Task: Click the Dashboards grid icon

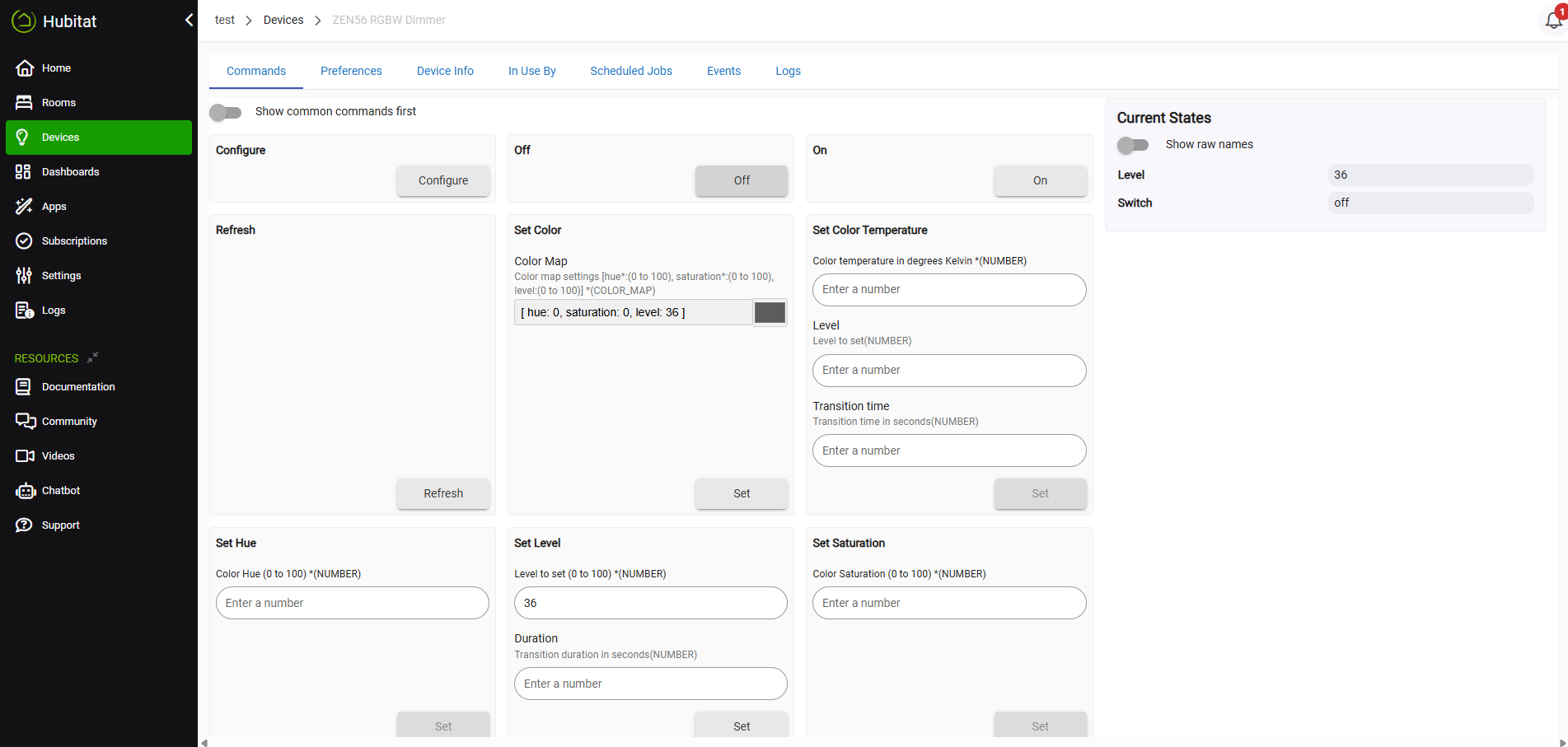Action: tap(23, 172)
